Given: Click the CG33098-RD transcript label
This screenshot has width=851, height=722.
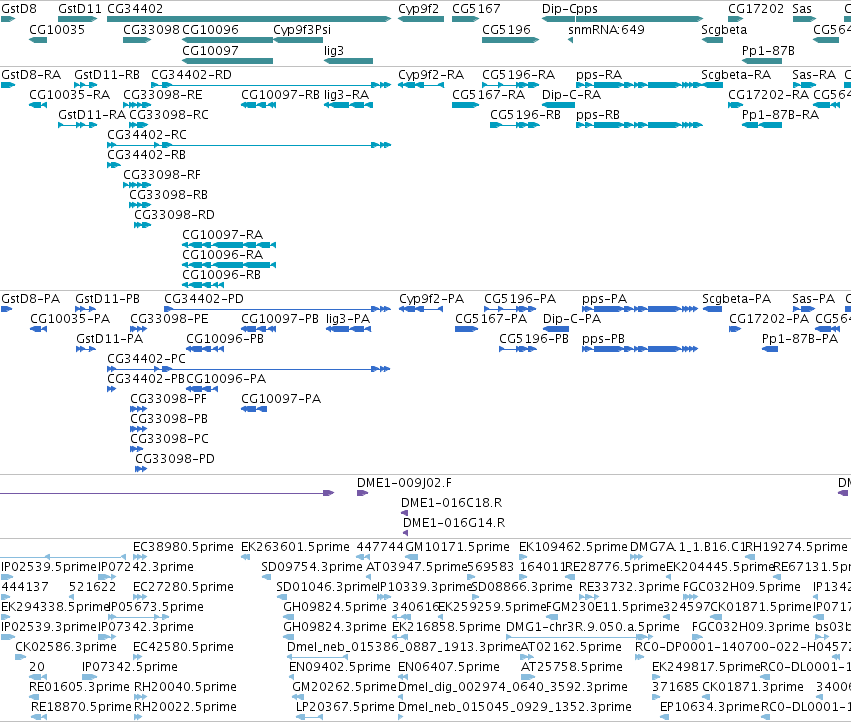Looking at the screenshot, I should click(174, 214).
